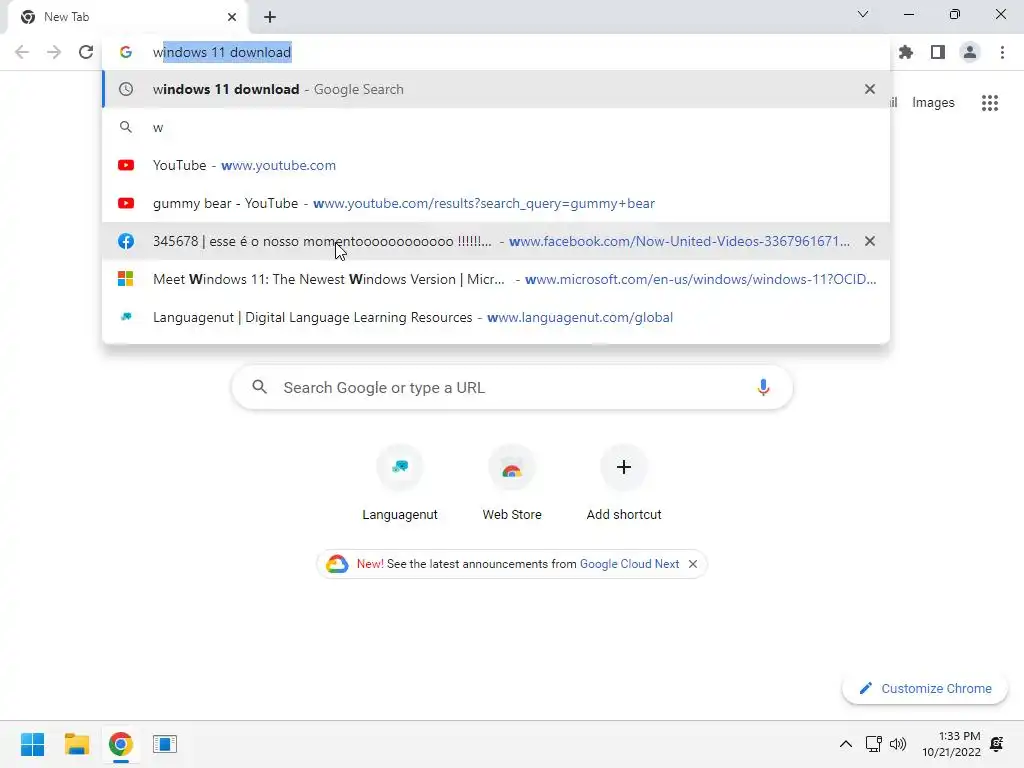
Task: Pick the gummy bear YouTube suggestion
Action: click(x=496, y=203)
